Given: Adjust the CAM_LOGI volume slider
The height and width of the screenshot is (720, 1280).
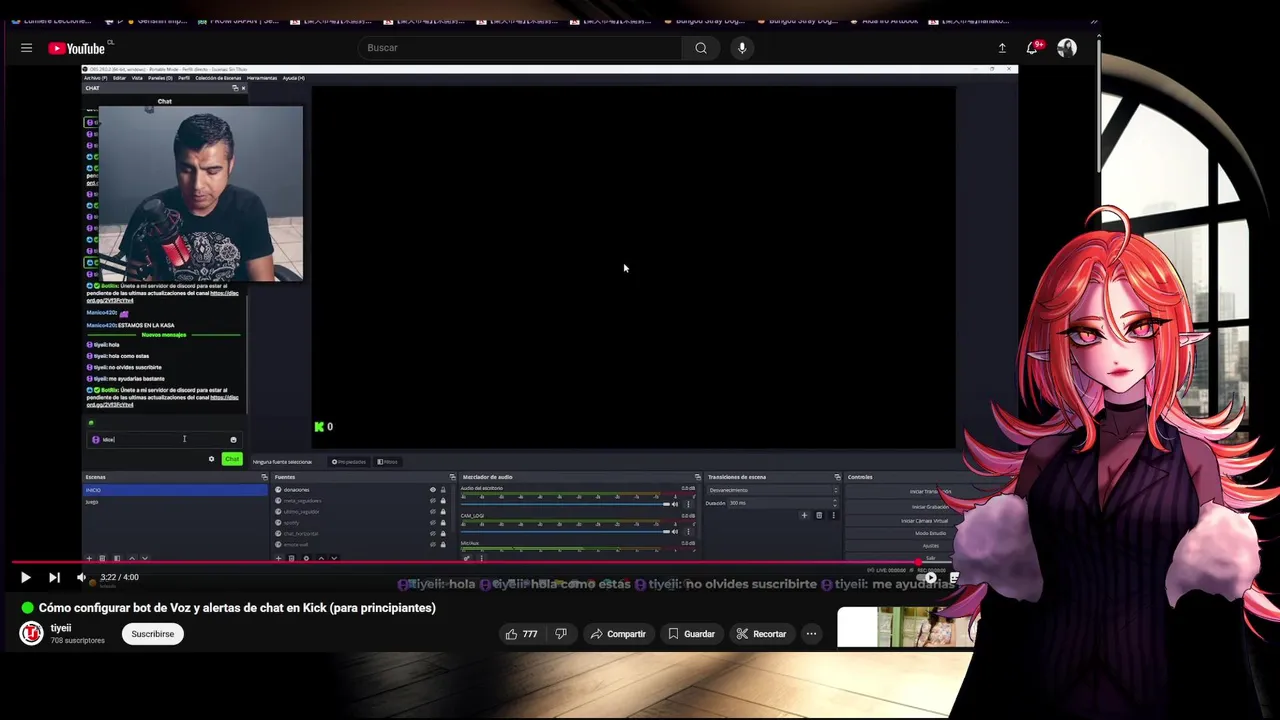Looking at the screenshot, I should (x=565, y=532).
